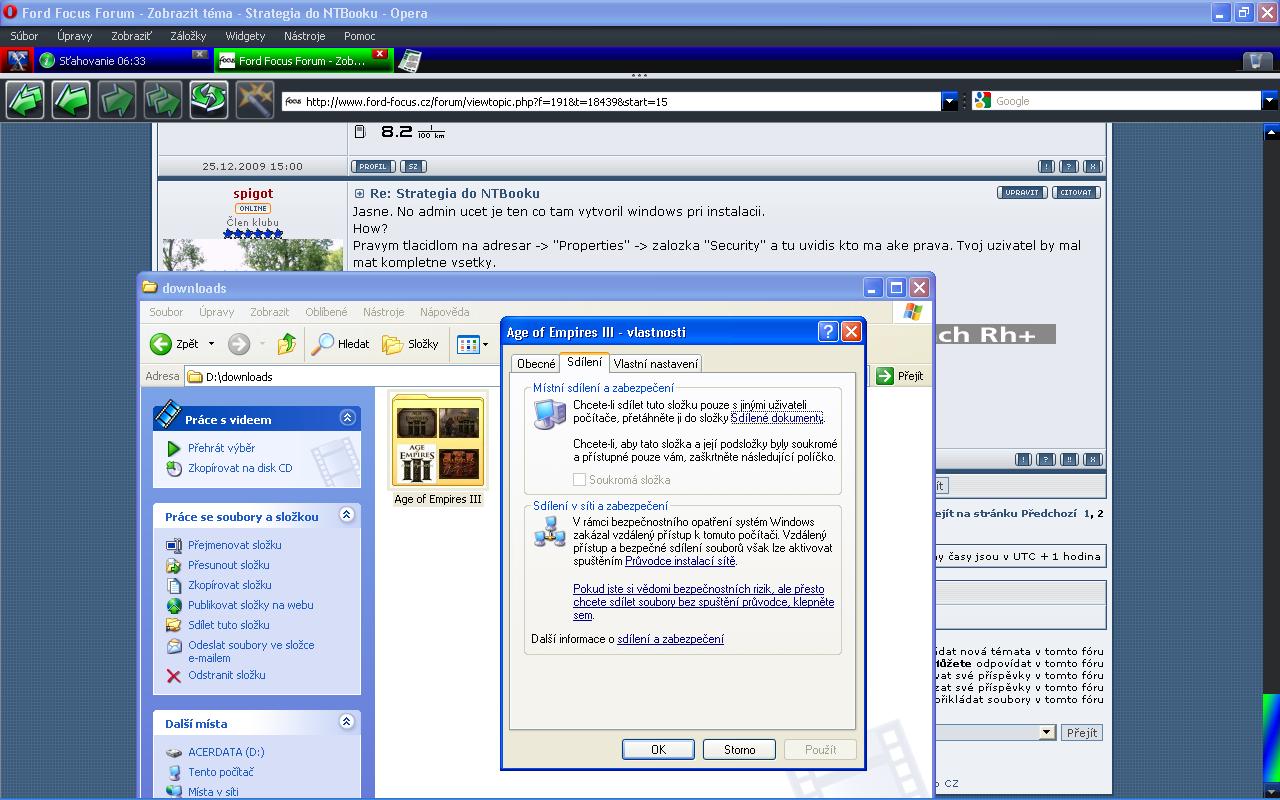Toggle the Složky folders pane button
The image size is (1280, 800).
[411, 344]
